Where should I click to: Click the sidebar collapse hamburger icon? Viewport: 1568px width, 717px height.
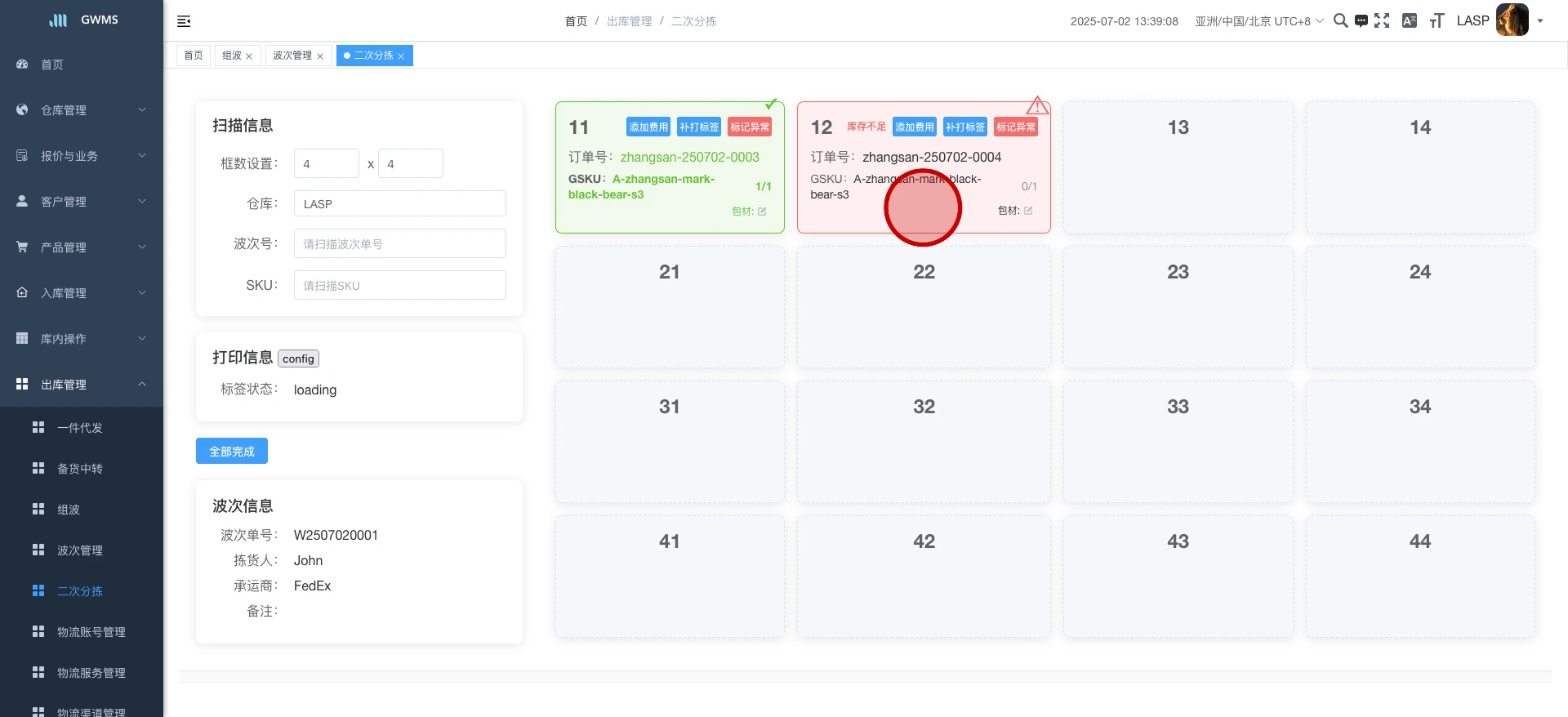point(184,21)
